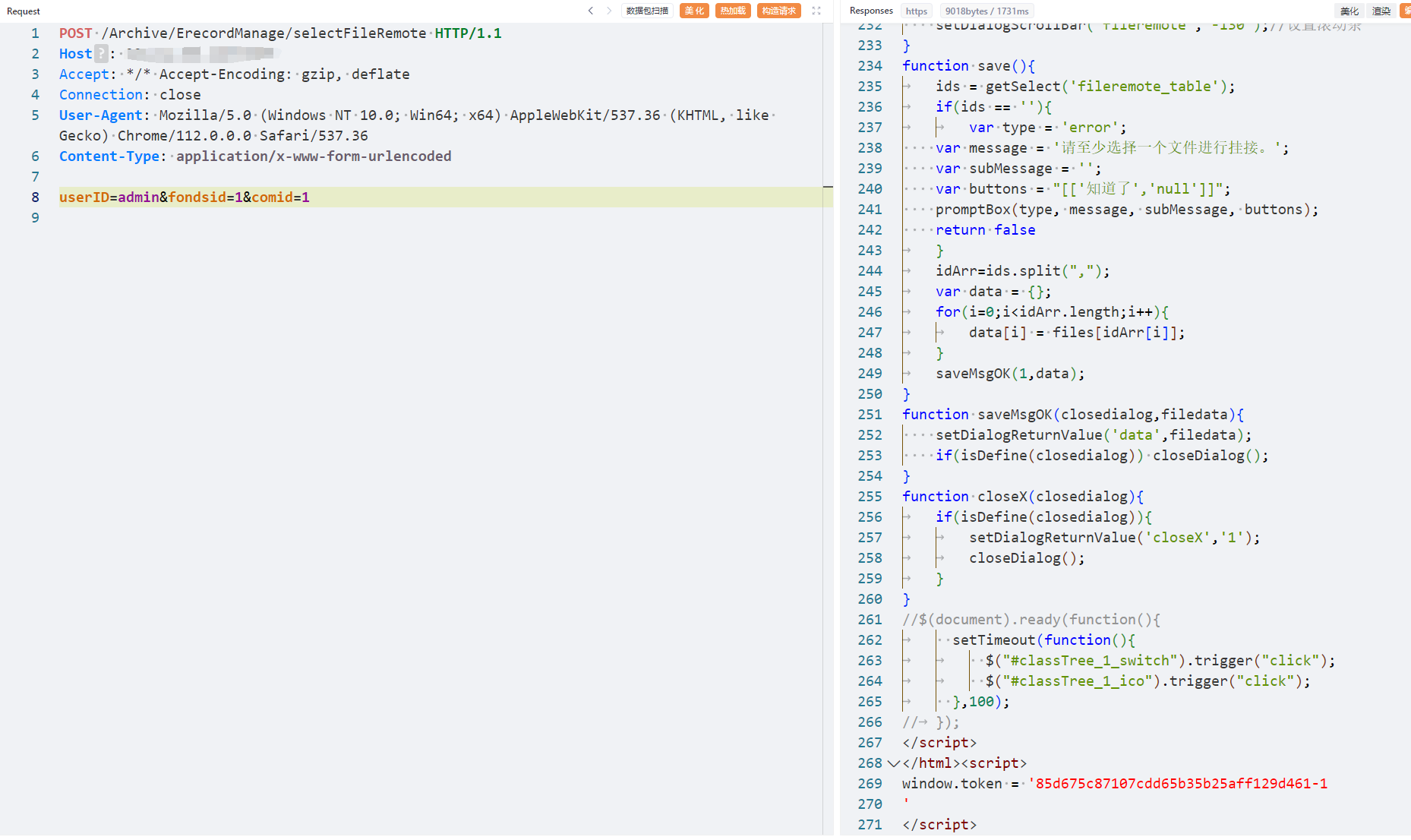Collapse the fold arrow at response line 268

(x=894, y=763)
